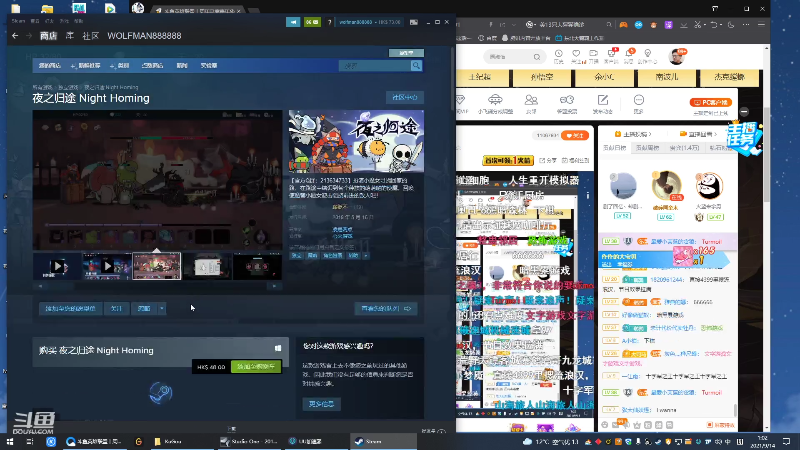
Task: Open the green Steam inbox mail icon
Action: point(312,22)
